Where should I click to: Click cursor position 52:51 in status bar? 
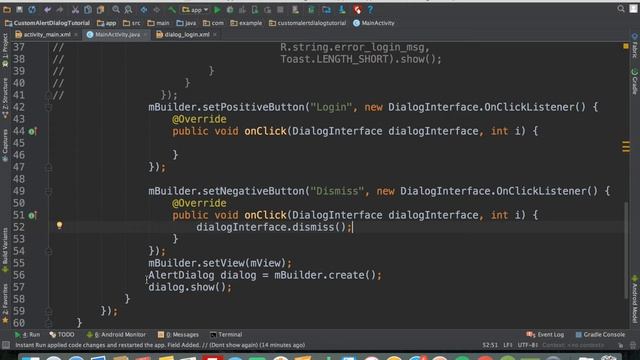(x=490, y=345)
